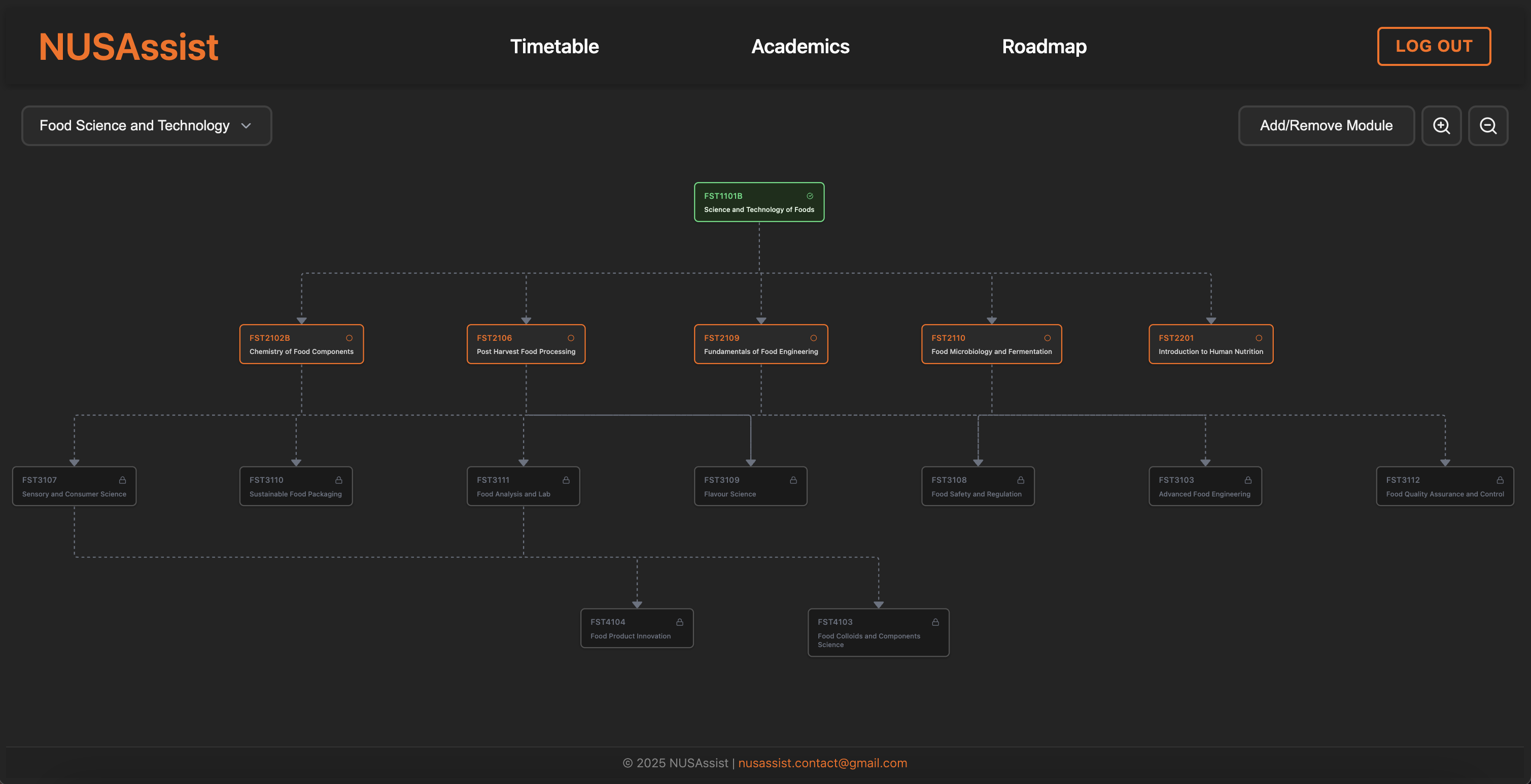Click the NUSAssist logo
This screenshot has width=1531, height=784.
tap(128, 46)
